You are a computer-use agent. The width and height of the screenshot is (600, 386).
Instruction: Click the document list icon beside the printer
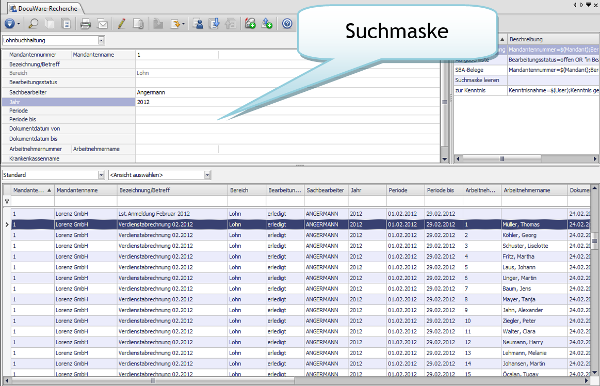coord(66,24)
